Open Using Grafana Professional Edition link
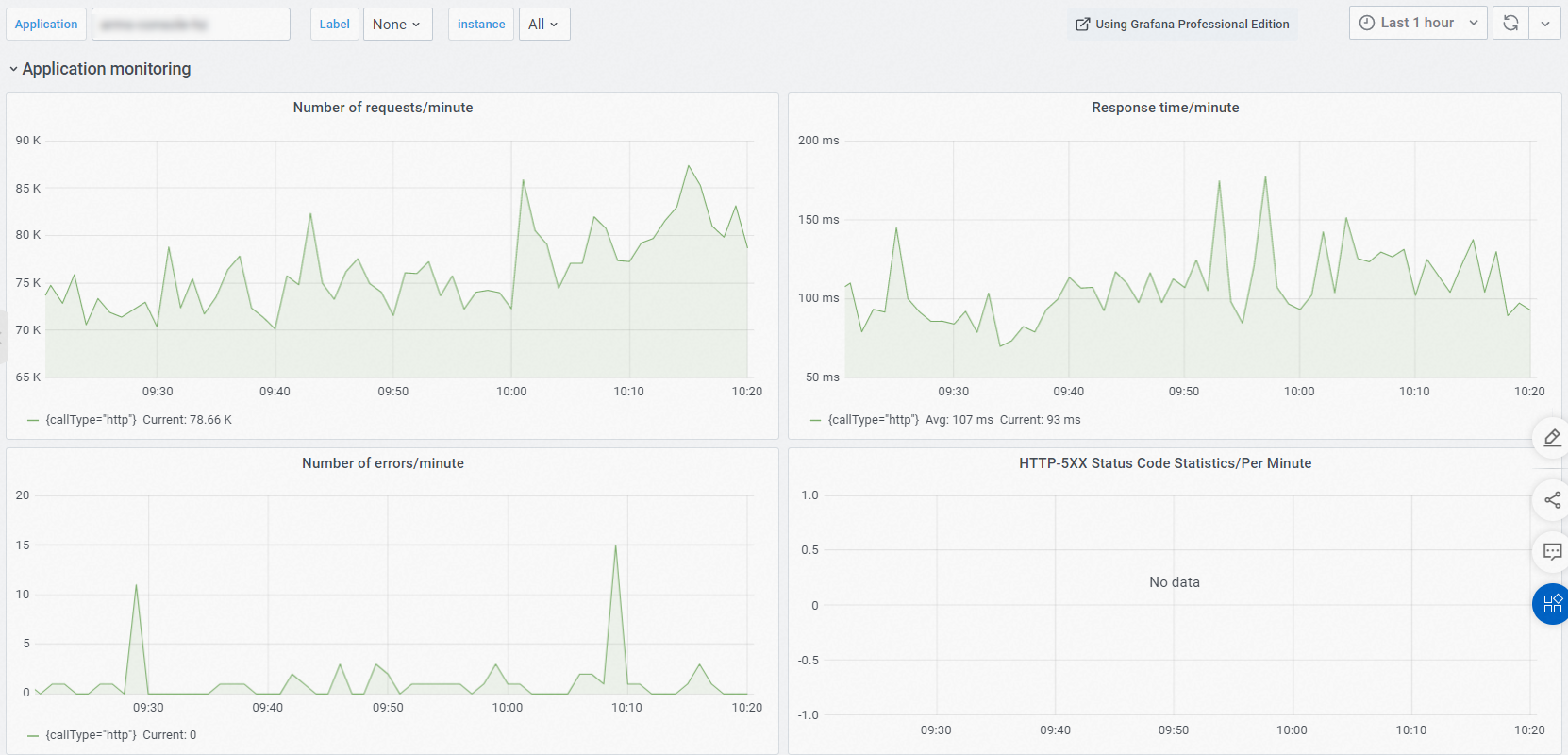Viewport: 1568px width, 755px height. (x=1182, y=25)
